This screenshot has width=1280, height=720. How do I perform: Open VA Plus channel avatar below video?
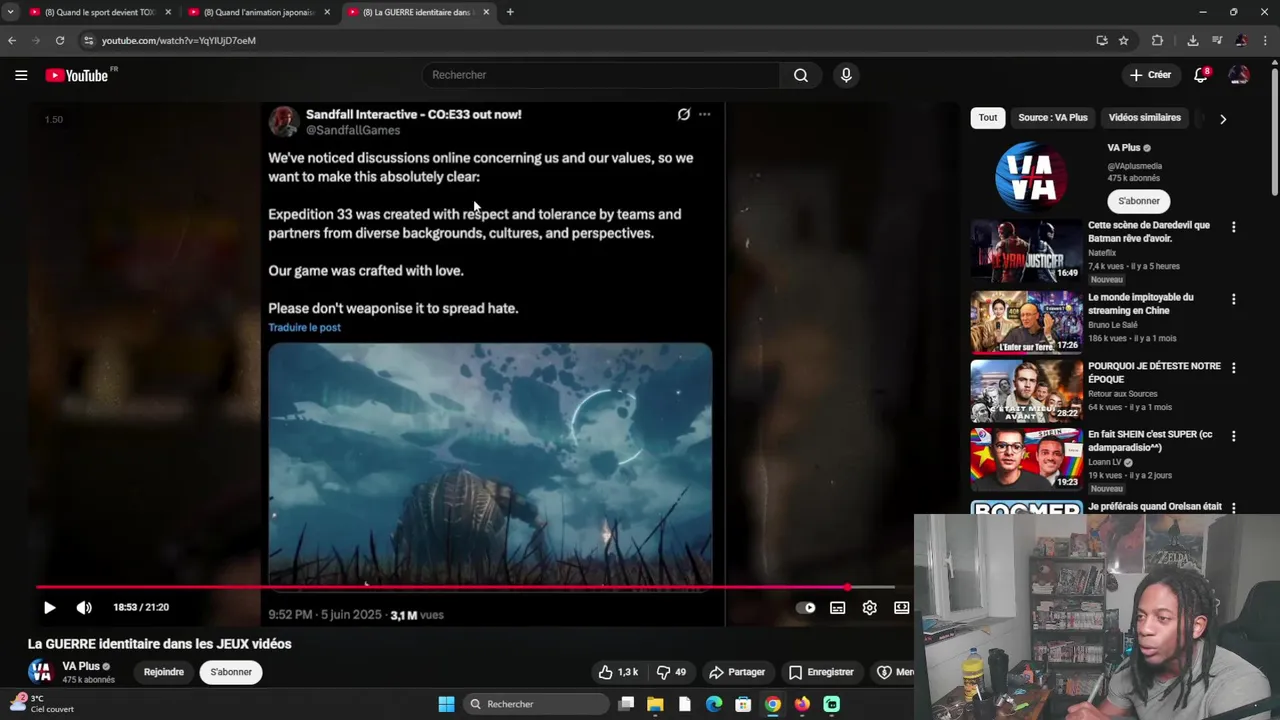pyautogui.click(x=40, y=672)
